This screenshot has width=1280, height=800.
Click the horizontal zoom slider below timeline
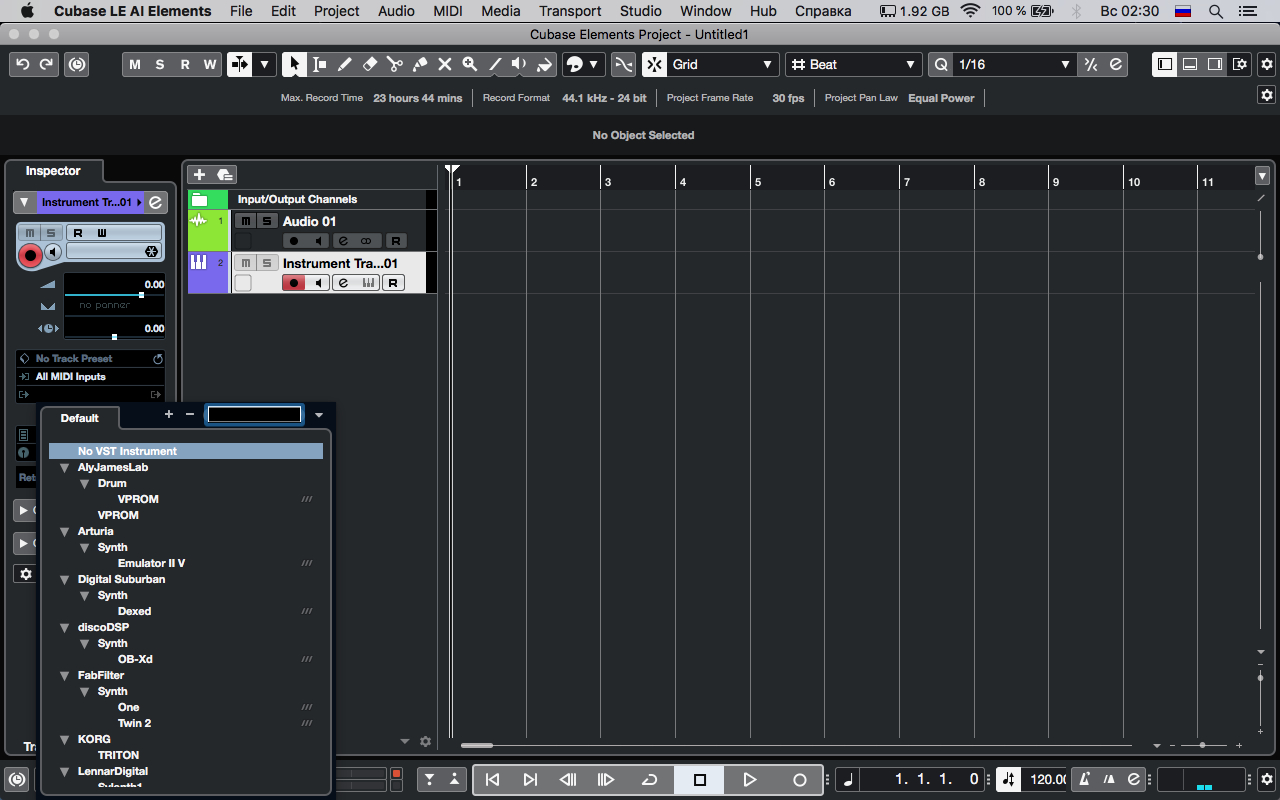[1202, 745]
